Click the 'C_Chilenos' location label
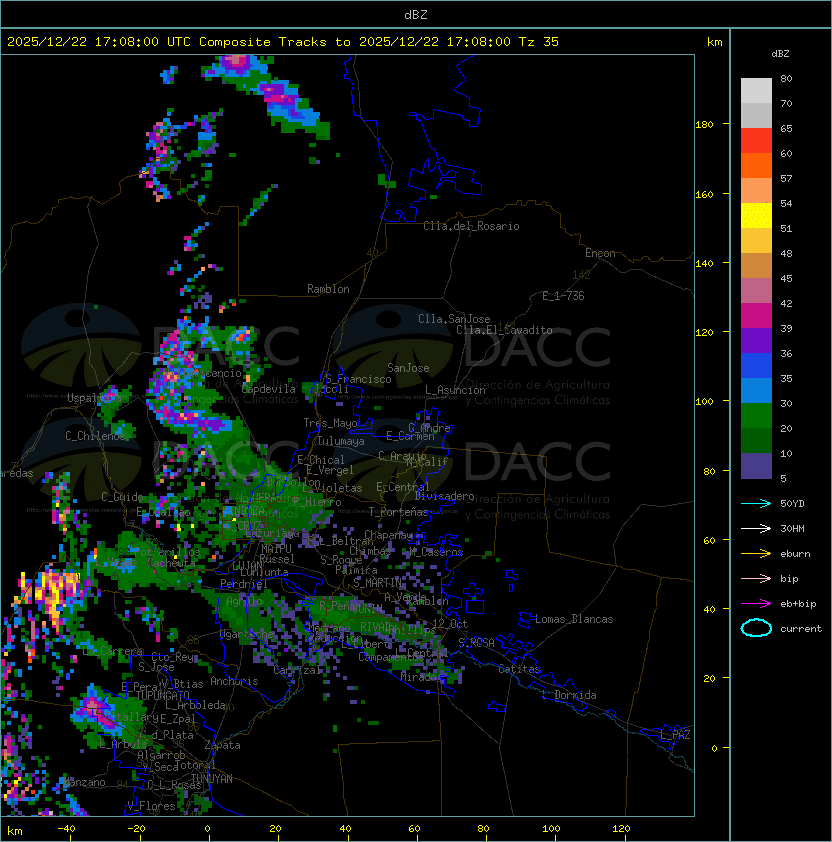This screenshot has height=842, width=832. [x=95, y=435]
